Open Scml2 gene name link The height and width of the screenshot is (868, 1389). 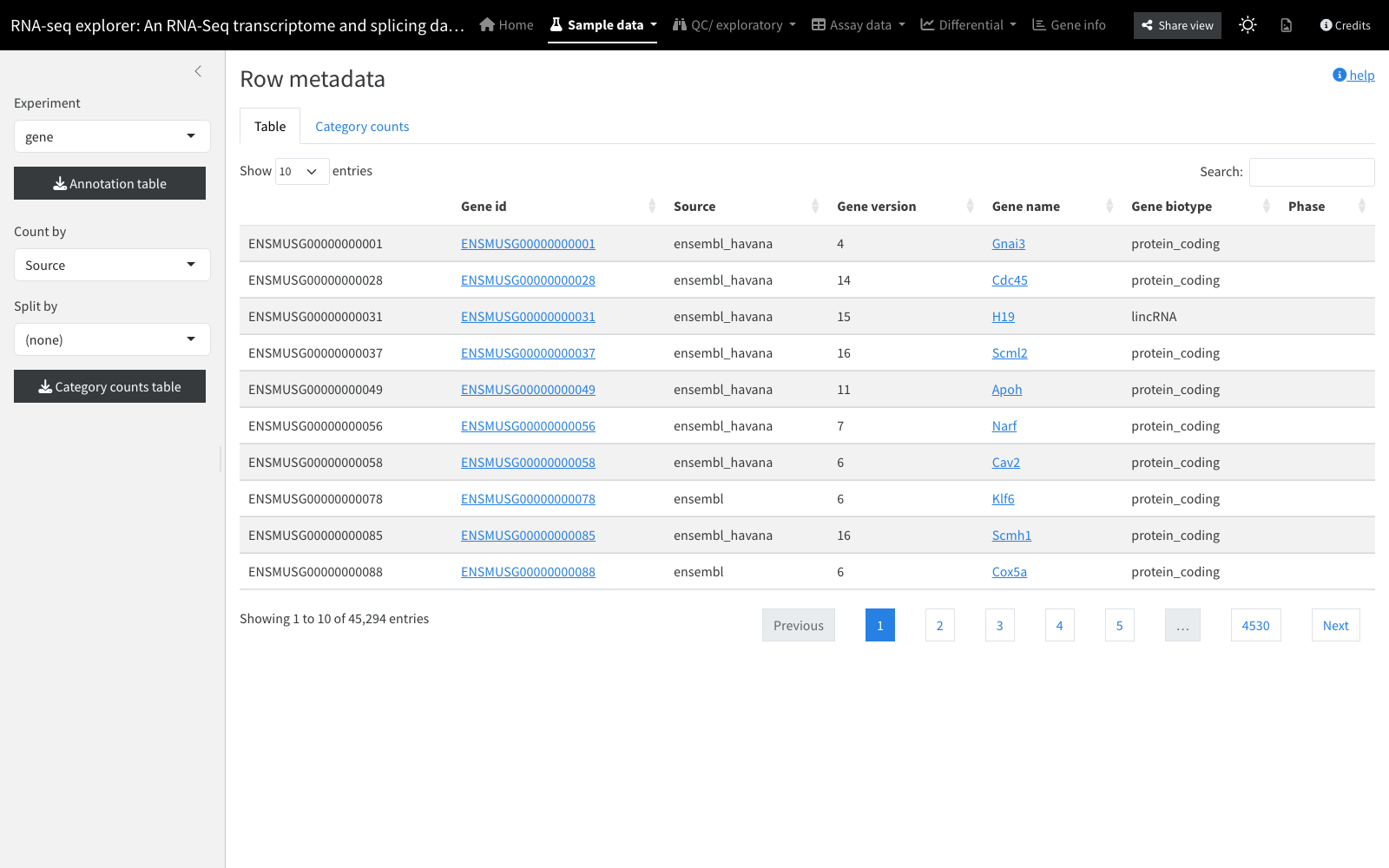point(1010,353)
